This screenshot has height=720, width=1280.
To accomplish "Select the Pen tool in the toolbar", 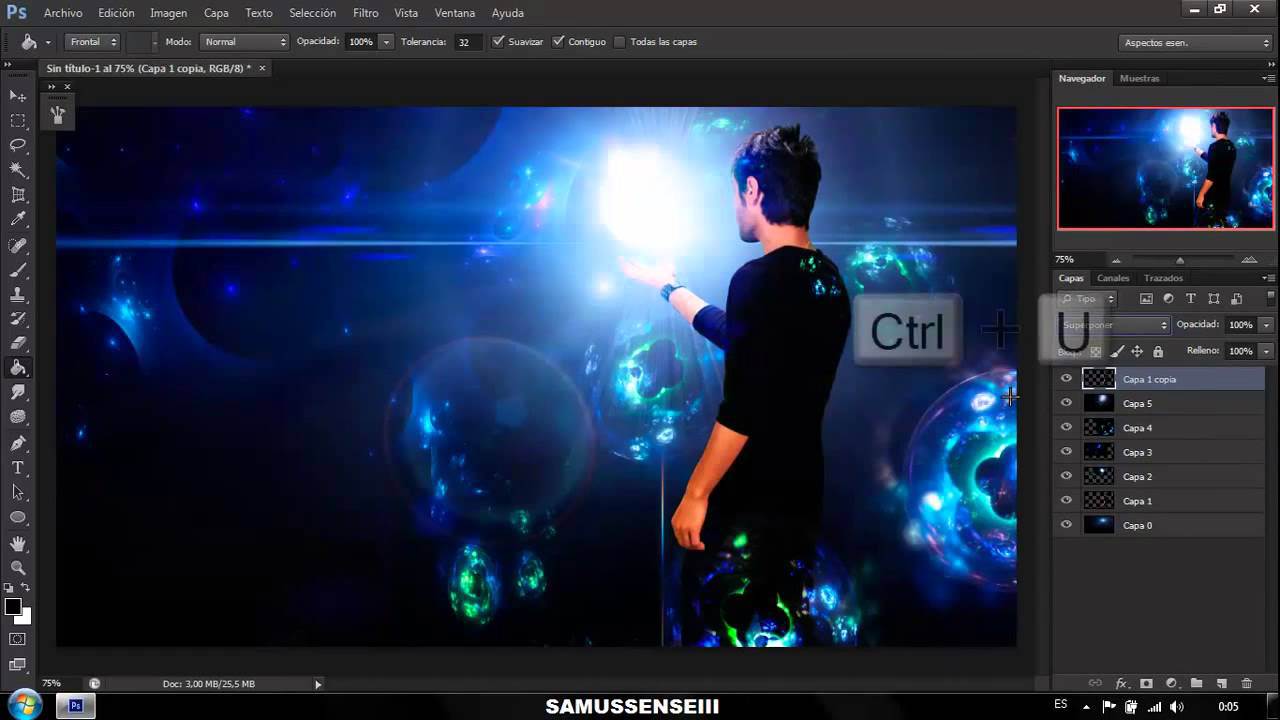I will [x=18, y=443].
